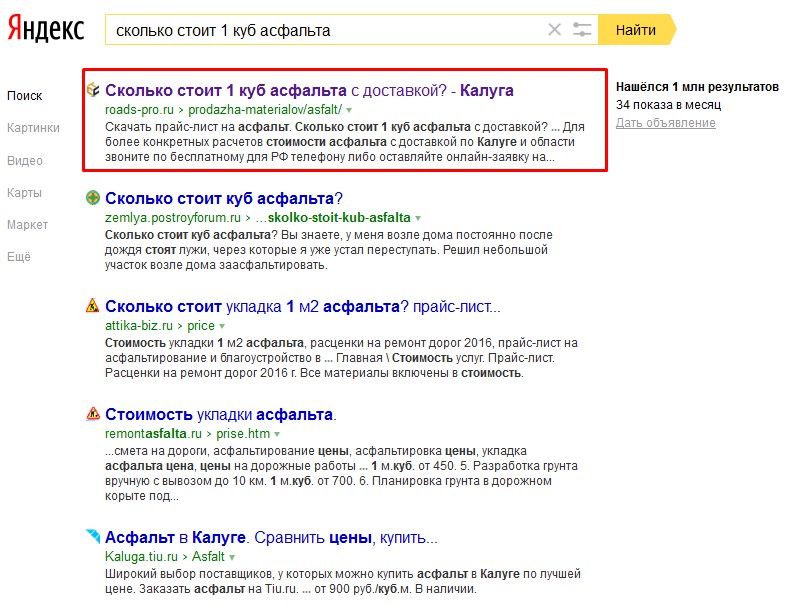Expand dropdown arrow next to Kaluga.tiu.ru Asfalt

(x=232, y=557)
